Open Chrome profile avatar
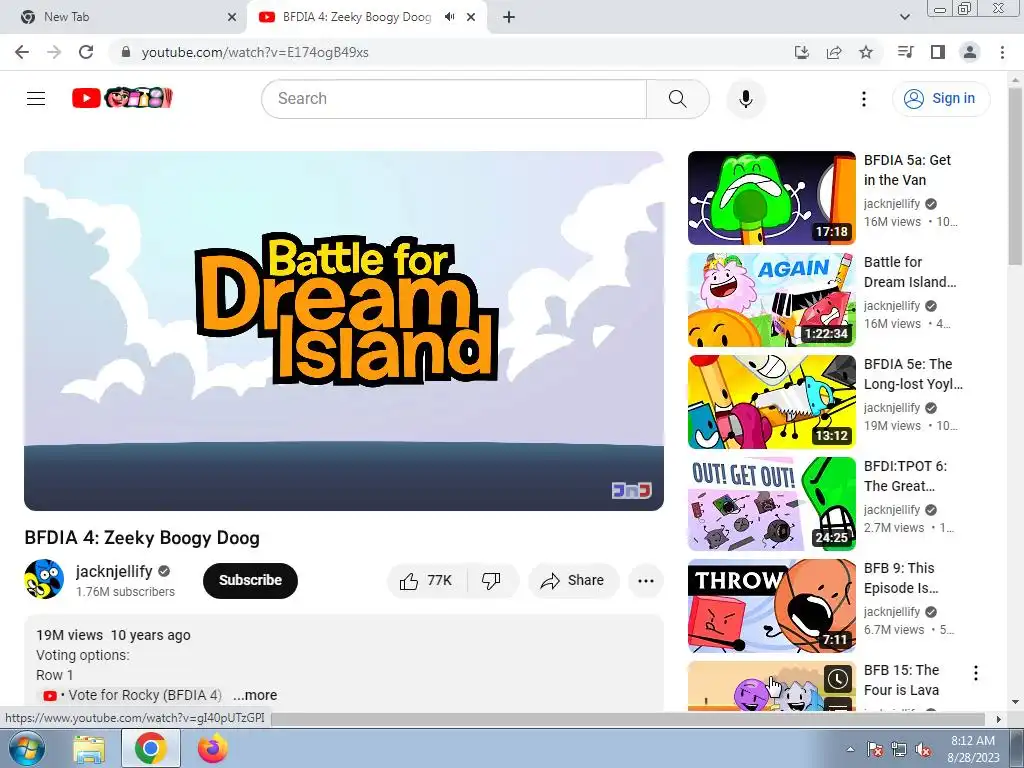 click(x=970, y=52)
